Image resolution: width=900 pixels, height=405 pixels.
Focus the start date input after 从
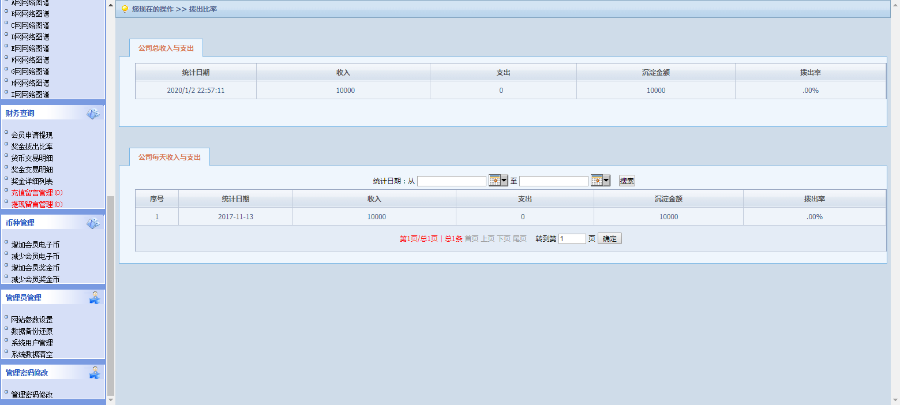[x=452, y=181]
